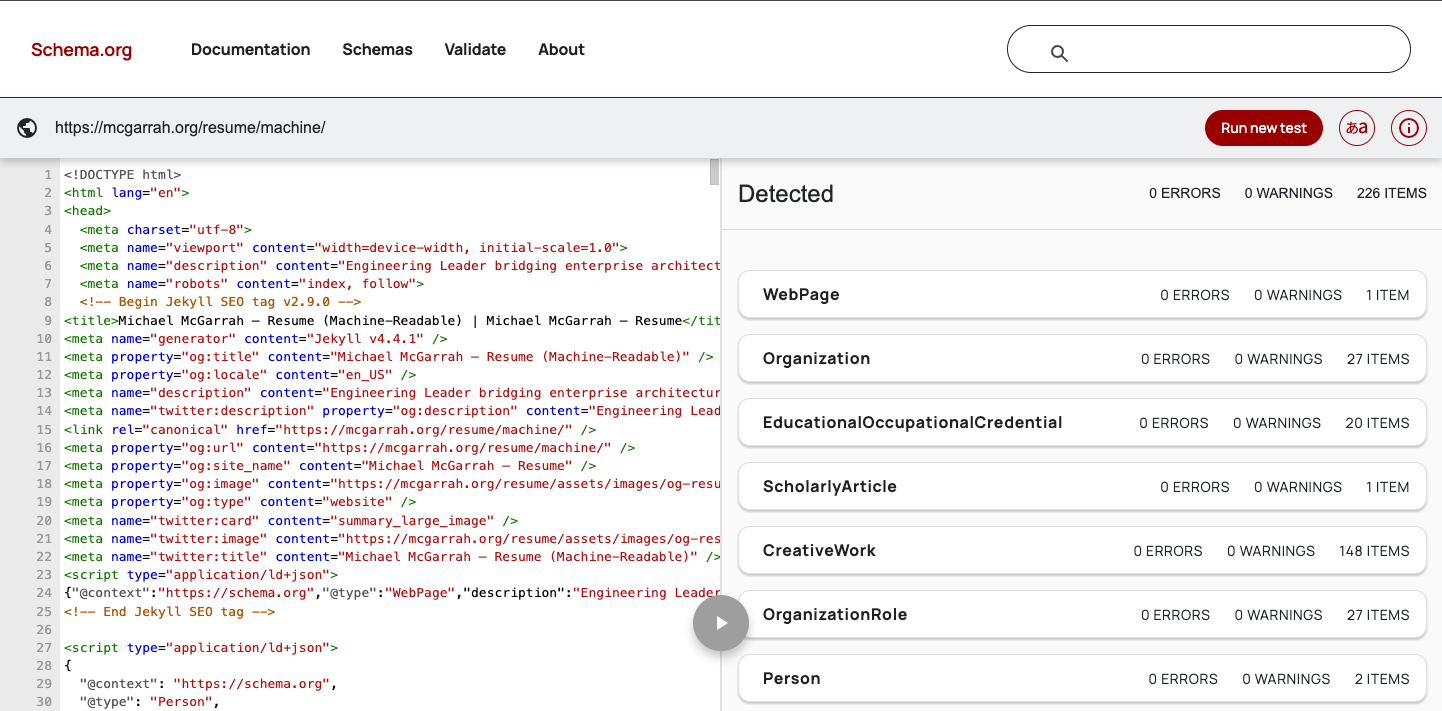The height and width of the screenshot is (711, 1442).
Task: Click the 0 WARNINGS summary in Detected header
Action: coord(1288,193)
